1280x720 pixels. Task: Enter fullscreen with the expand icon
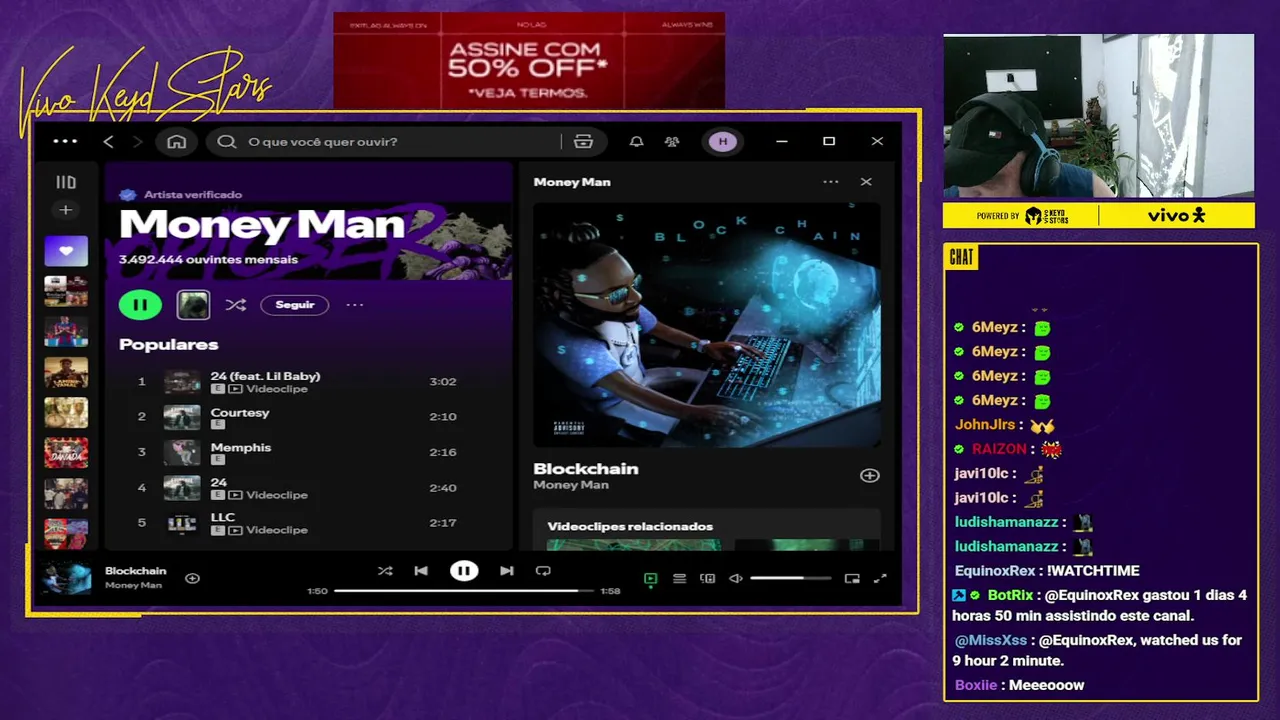click(880, 579)
